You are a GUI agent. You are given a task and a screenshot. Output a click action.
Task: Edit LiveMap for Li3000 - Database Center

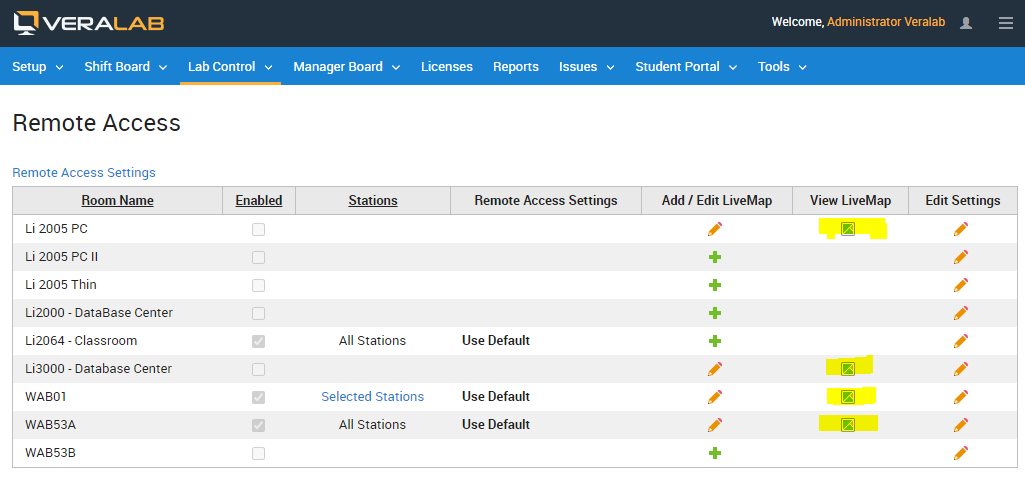point(715,369)
